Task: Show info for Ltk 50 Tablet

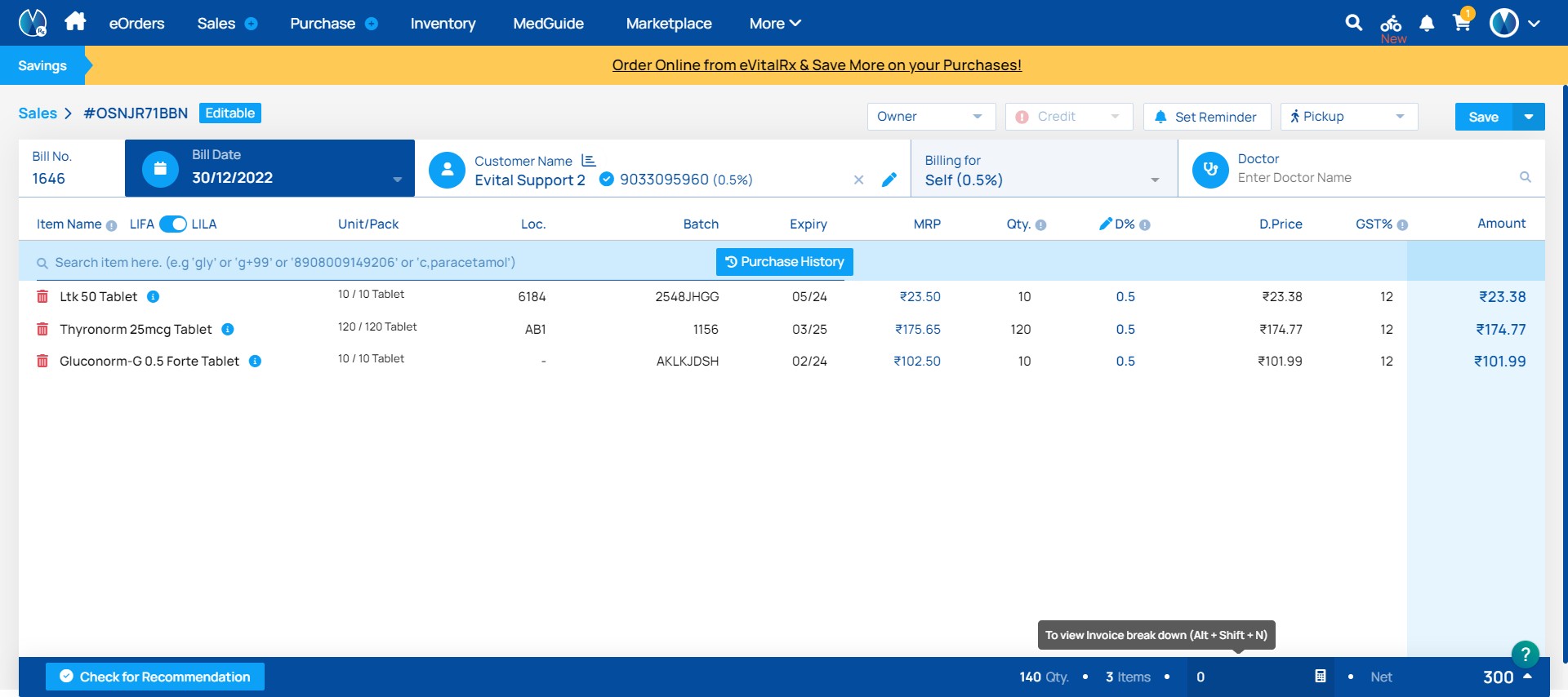Action: pyautogui.click(x=153, y=296)
